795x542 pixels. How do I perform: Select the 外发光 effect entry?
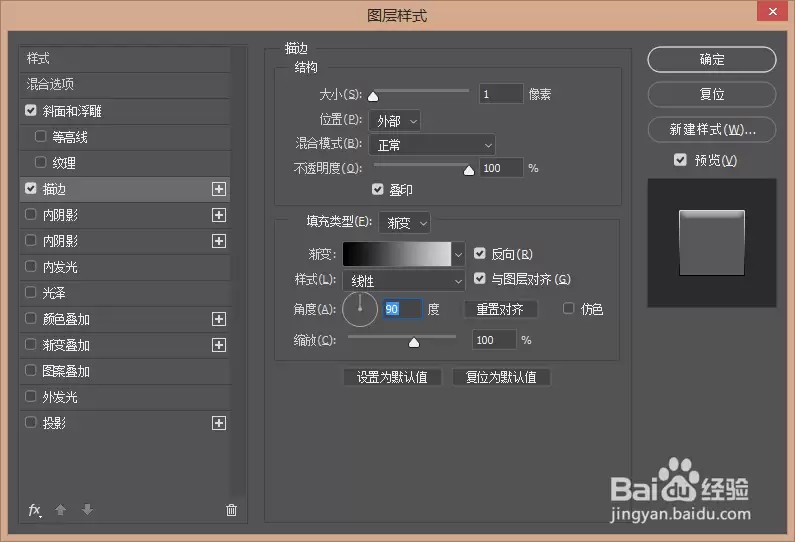(125, 397)
